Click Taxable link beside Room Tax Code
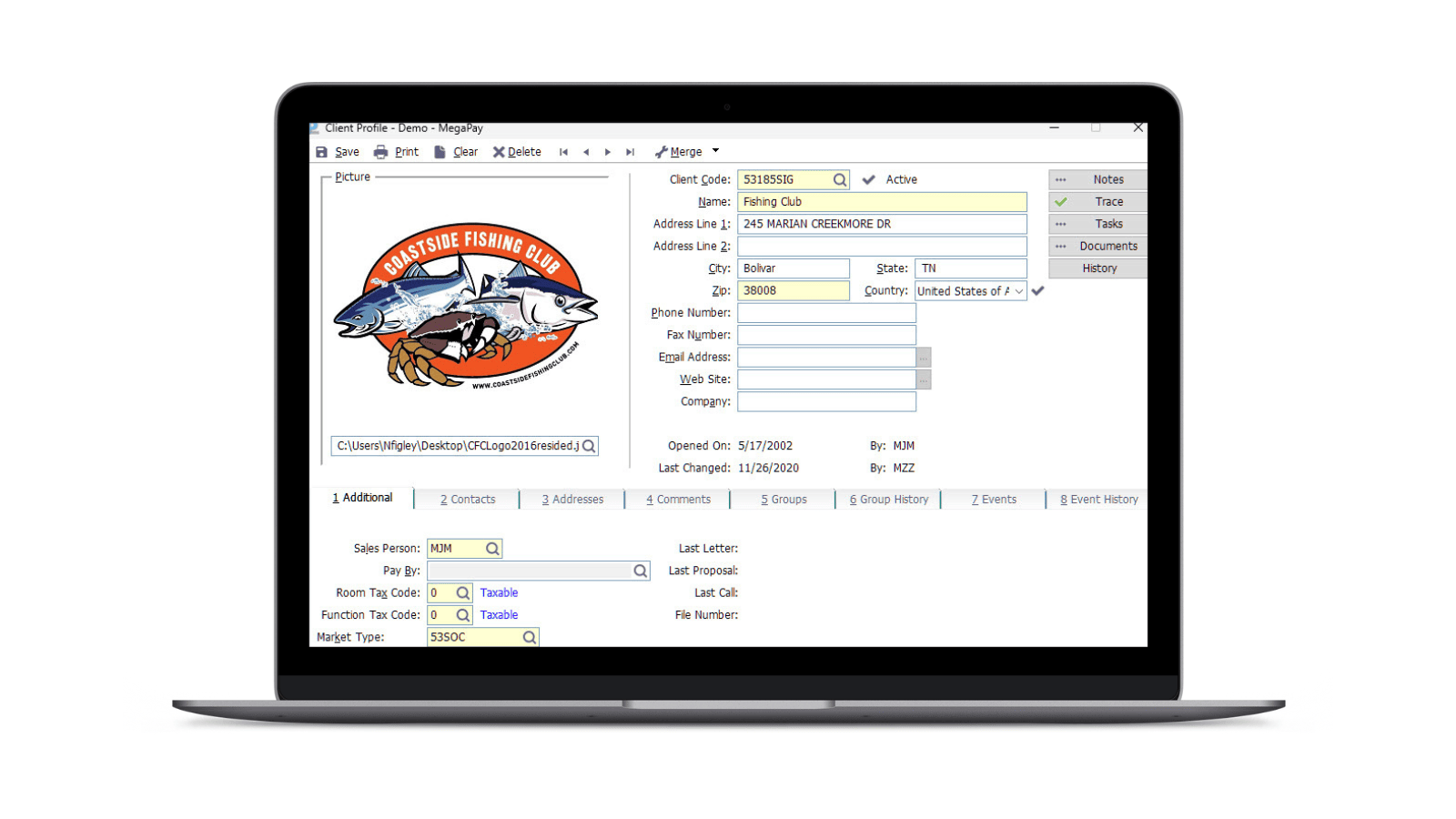Screen dimensions: 1456x819 [x=499, y=592]
